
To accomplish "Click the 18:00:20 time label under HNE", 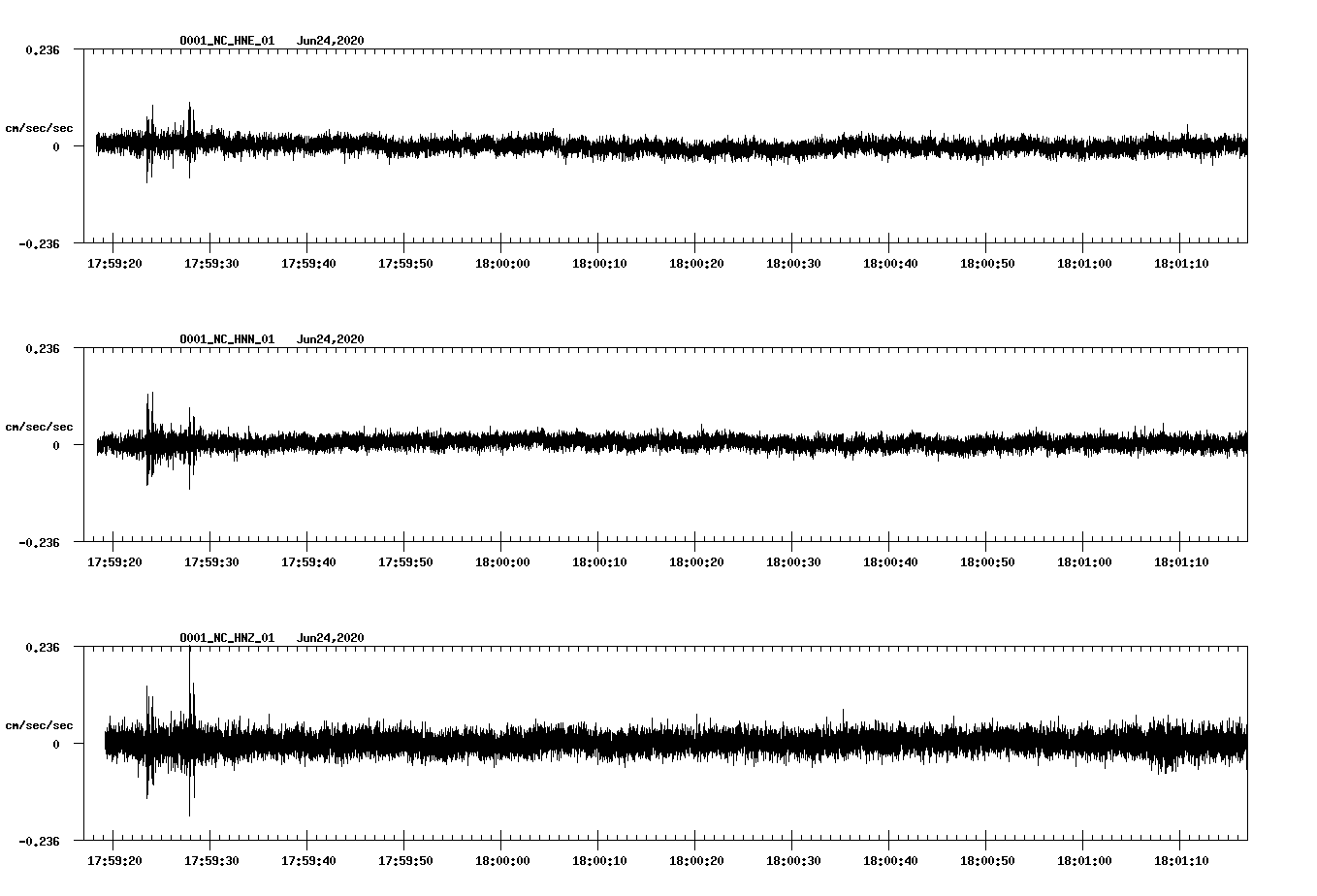I will tap(696, 263).
